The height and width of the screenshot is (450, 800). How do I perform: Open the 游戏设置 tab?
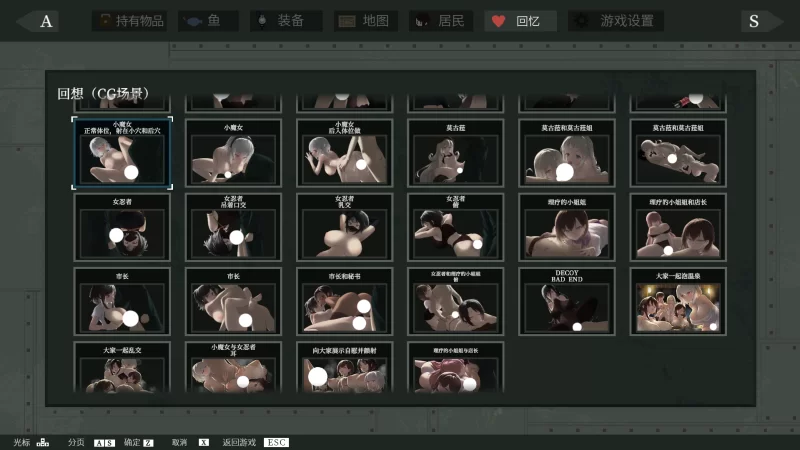(x=616, y=21)
